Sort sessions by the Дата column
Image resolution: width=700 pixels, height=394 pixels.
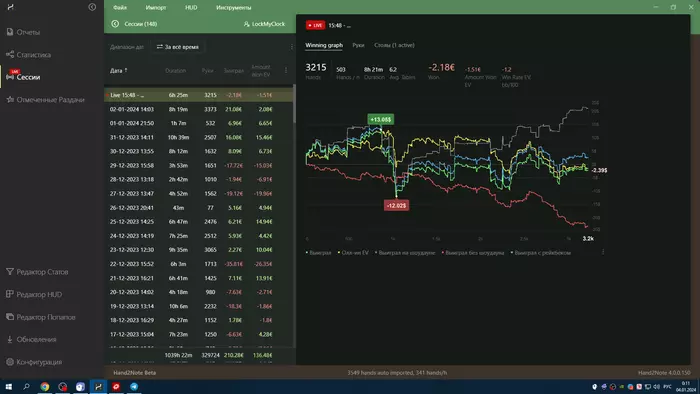coord(119,71)
